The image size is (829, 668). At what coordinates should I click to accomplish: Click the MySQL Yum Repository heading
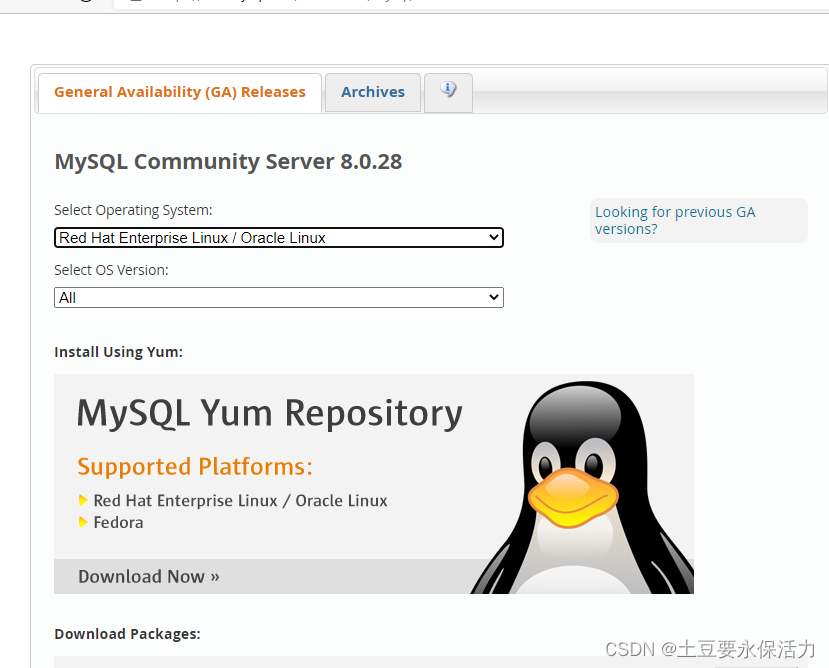pos(270,413)
